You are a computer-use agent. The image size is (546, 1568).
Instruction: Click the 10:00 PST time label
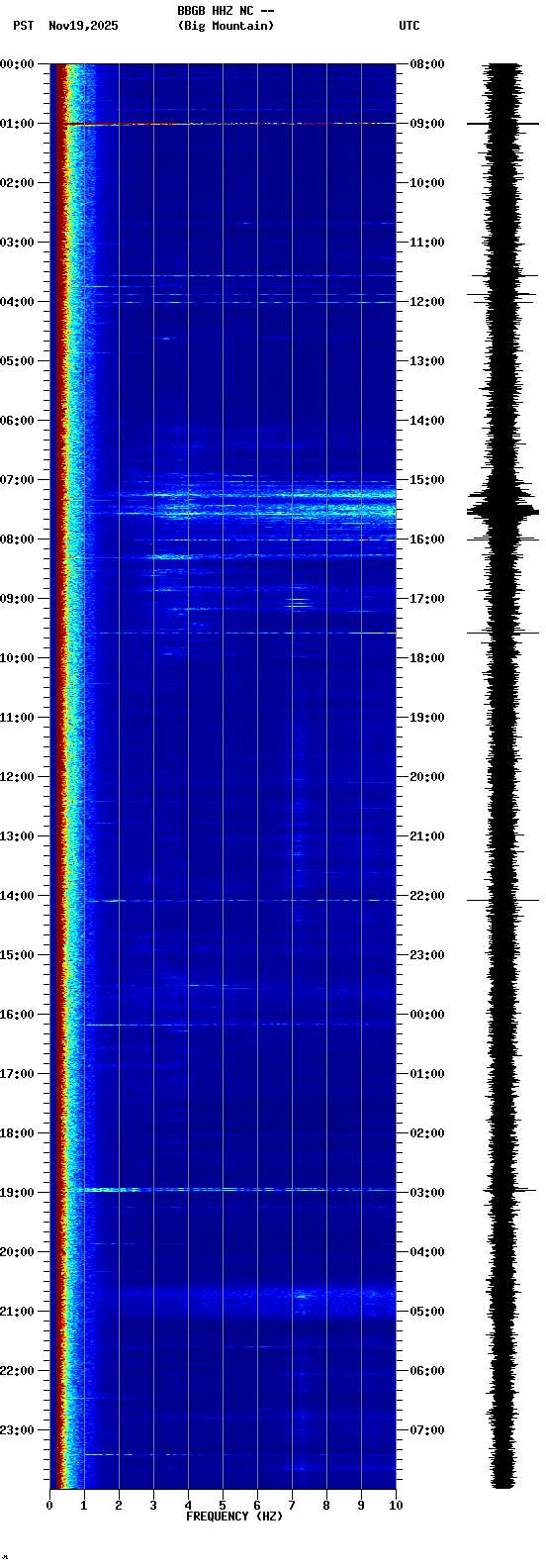click(x=17, y=658)
